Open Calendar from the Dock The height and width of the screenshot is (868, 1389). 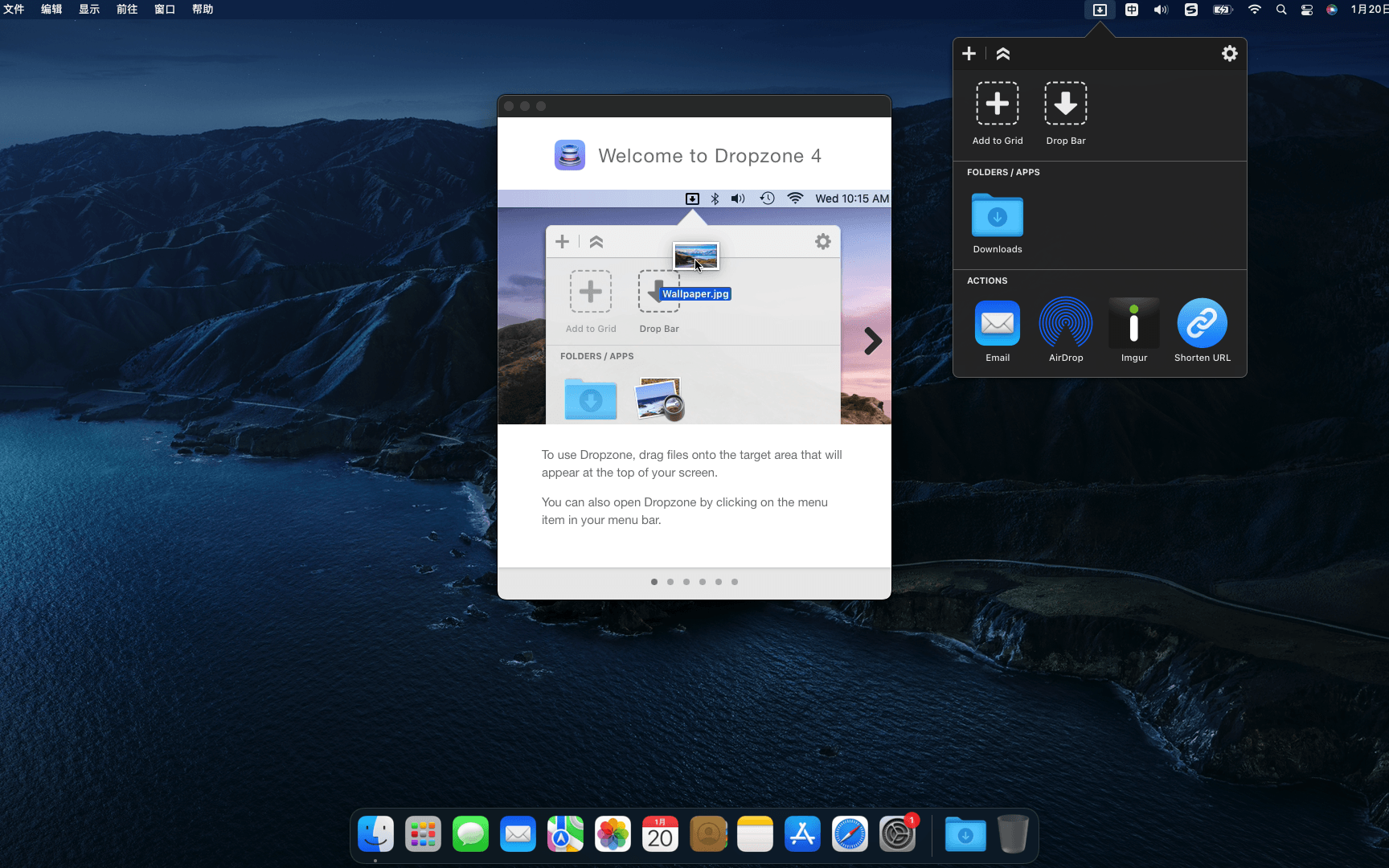pyautogui.click(x=660, y=834)
